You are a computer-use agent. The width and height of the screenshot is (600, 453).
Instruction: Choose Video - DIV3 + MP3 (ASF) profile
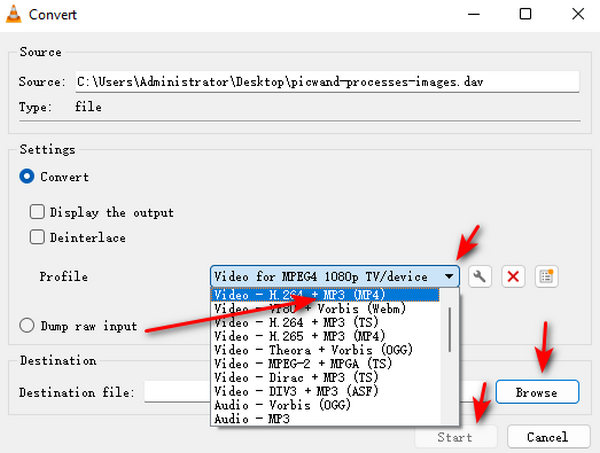[x=325, y=391]
